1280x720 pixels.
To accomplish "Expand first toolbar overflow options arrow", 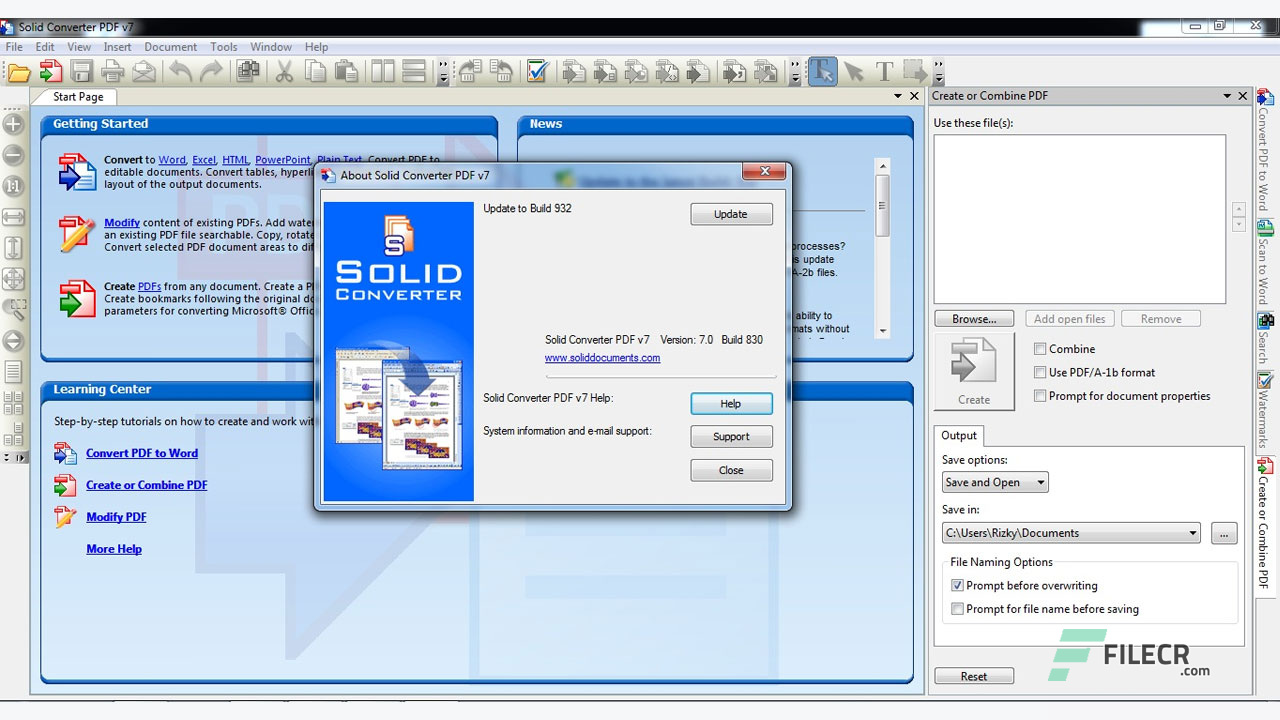I will coord(443,72).
